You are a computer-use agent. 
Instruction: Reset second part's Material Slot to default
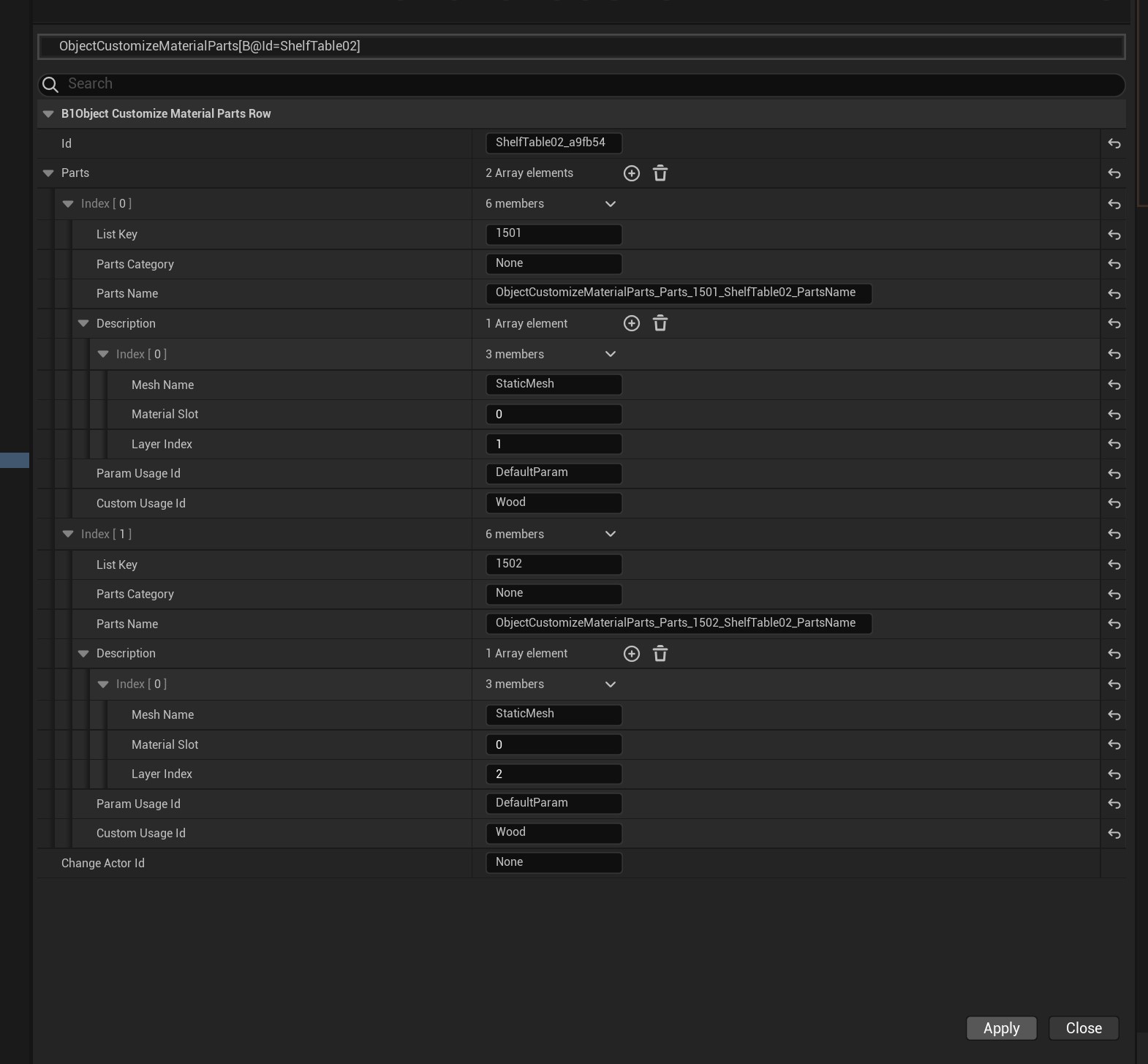1114,744
